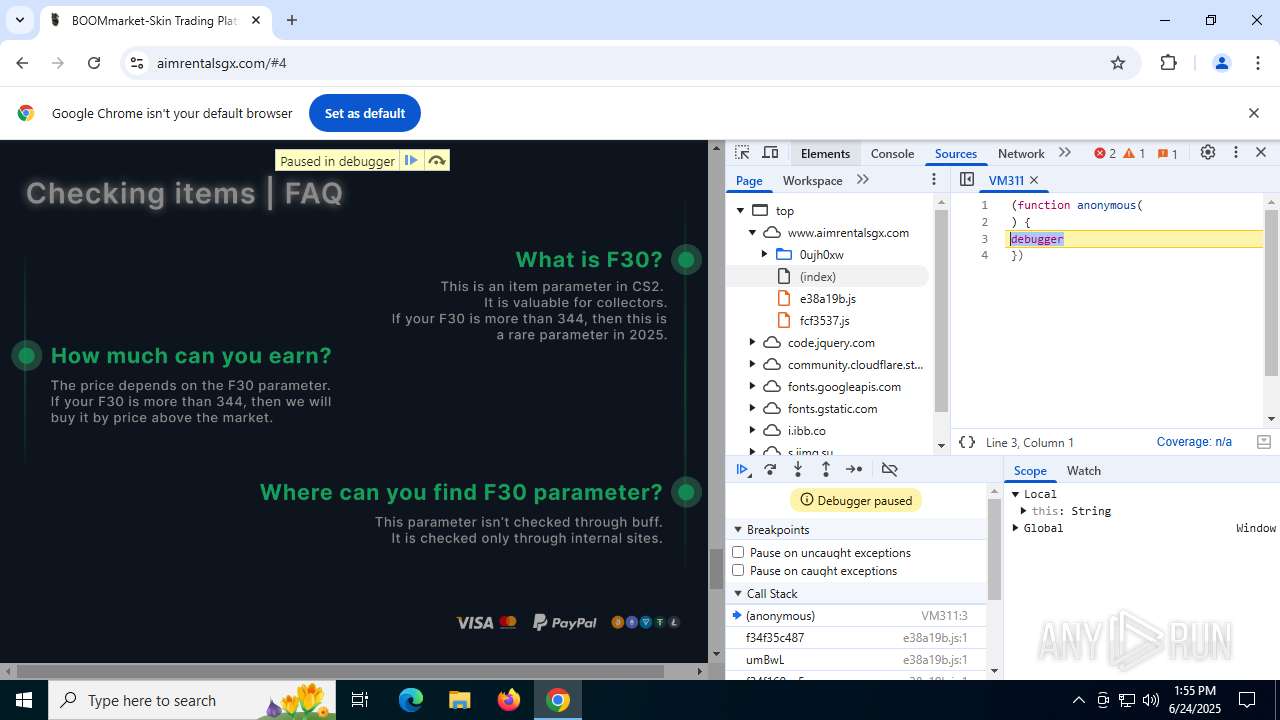The height and width of the screenshot is (720, 1280).
Task: Hide the navigator sidebar
Action: (x=967, y=180)
